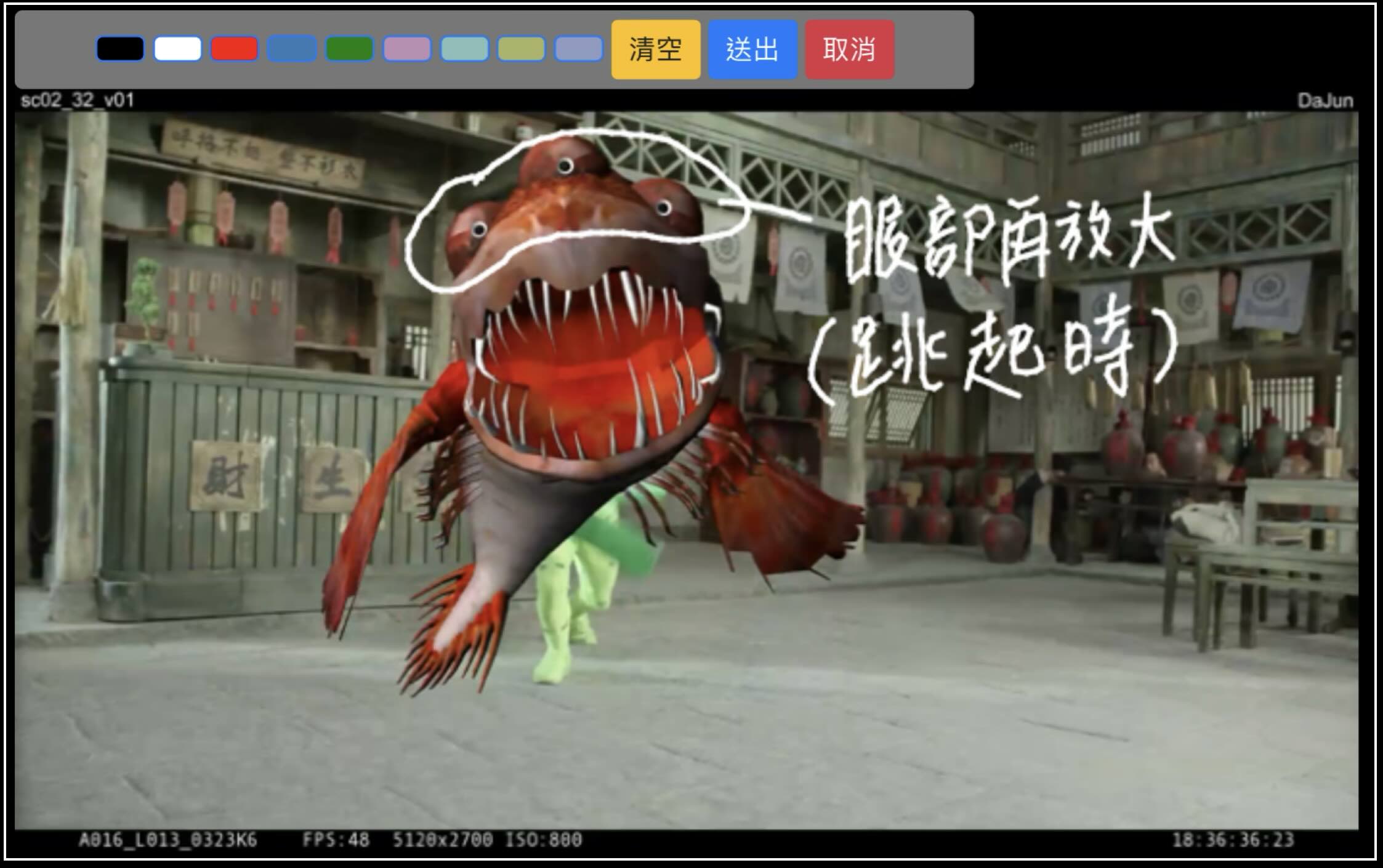Select the steel blue color swatch

tap(292, 49)
